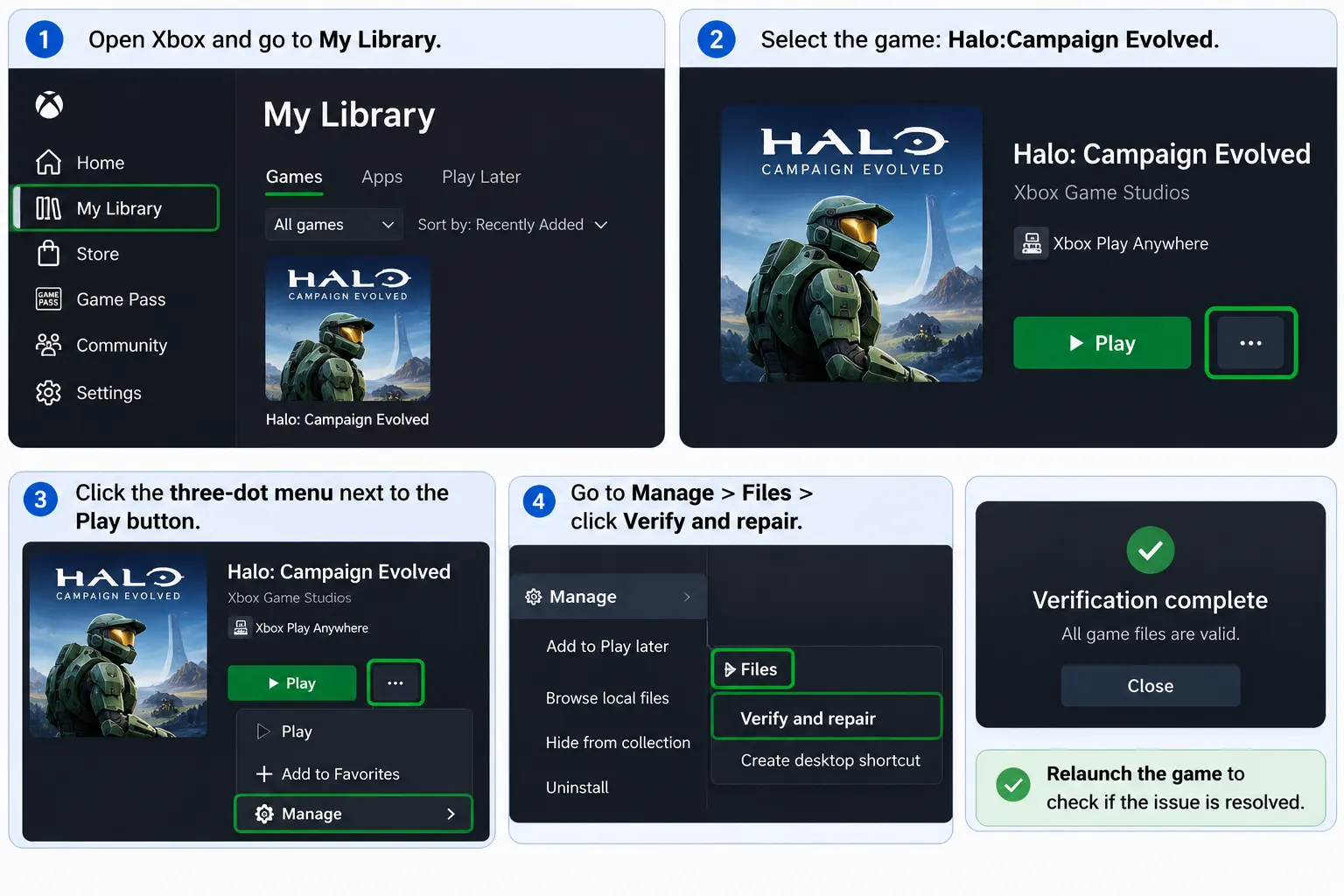The image size is (1344, 896).
Task: Open Manage in the step 3 context menu
Action: (353, 814)
